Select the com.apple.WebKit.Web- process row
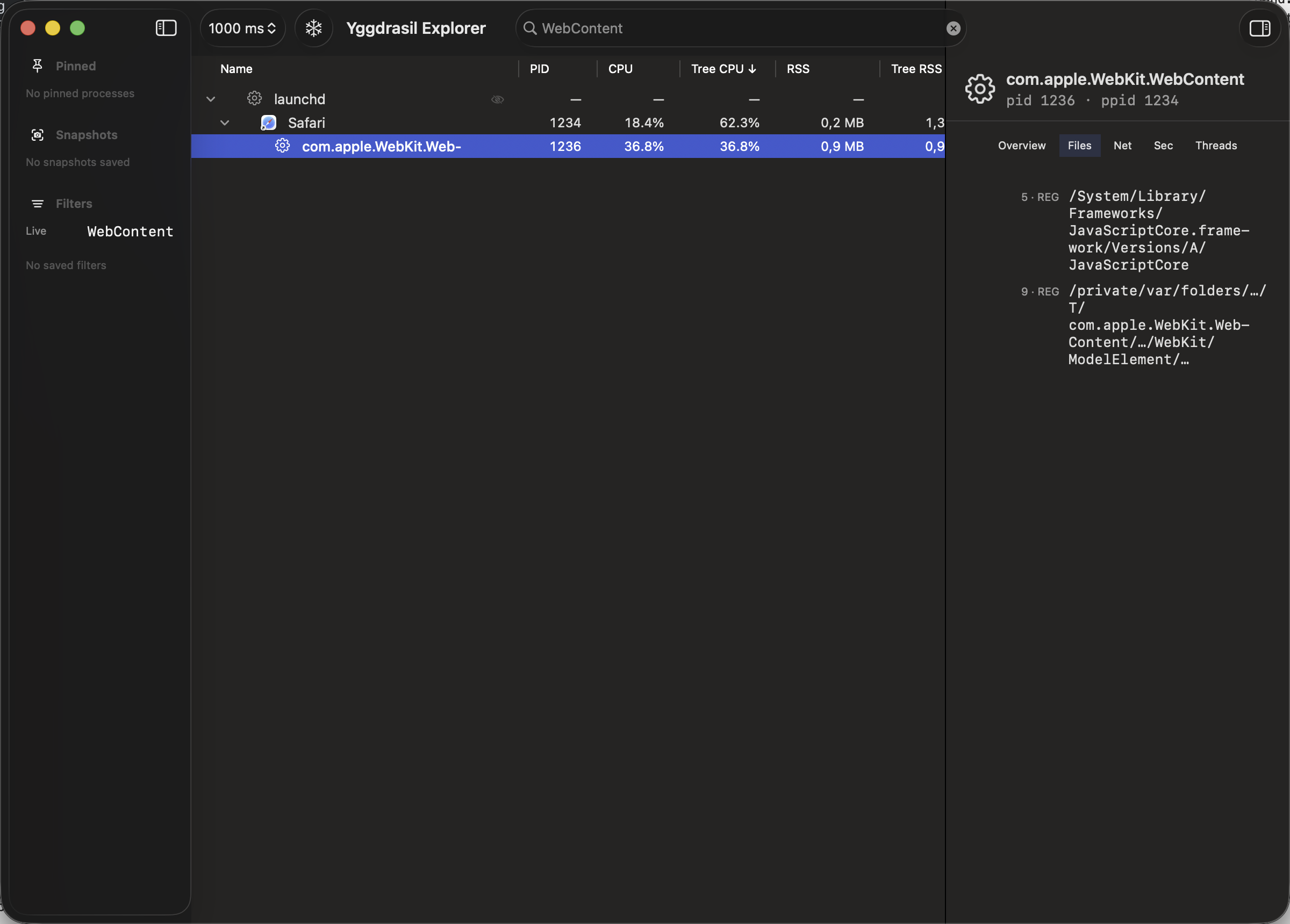The height and width of the screenshot is (924, 1290). pyautogui.click(x=568, y=146)
